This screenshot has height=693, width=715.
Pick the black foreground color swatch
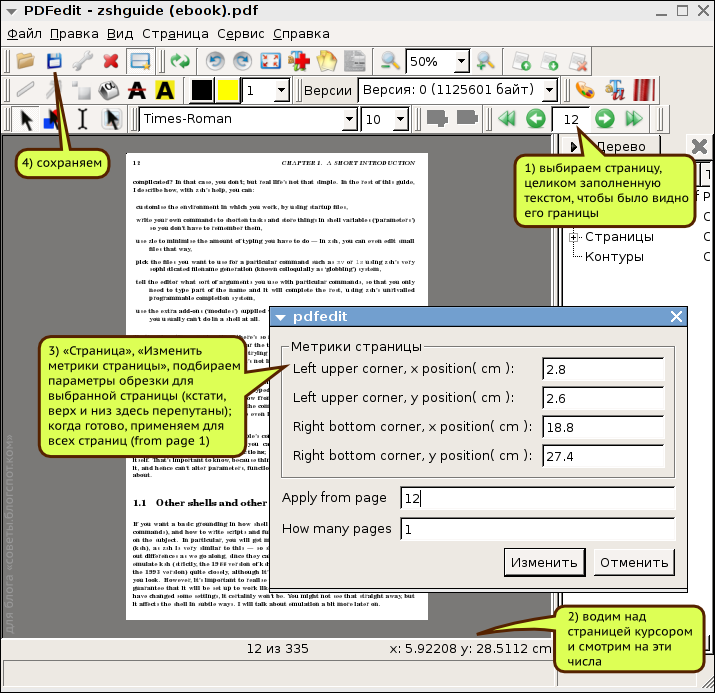pos(202,90)
